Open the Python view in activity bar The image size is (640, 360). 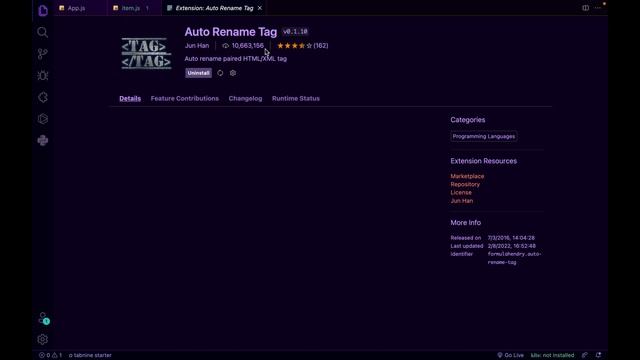[x=42, y=140]
